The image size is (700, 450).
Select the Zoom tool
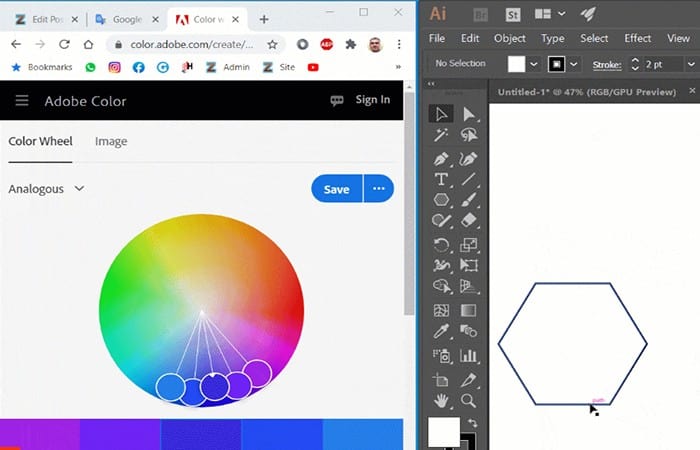468,400
